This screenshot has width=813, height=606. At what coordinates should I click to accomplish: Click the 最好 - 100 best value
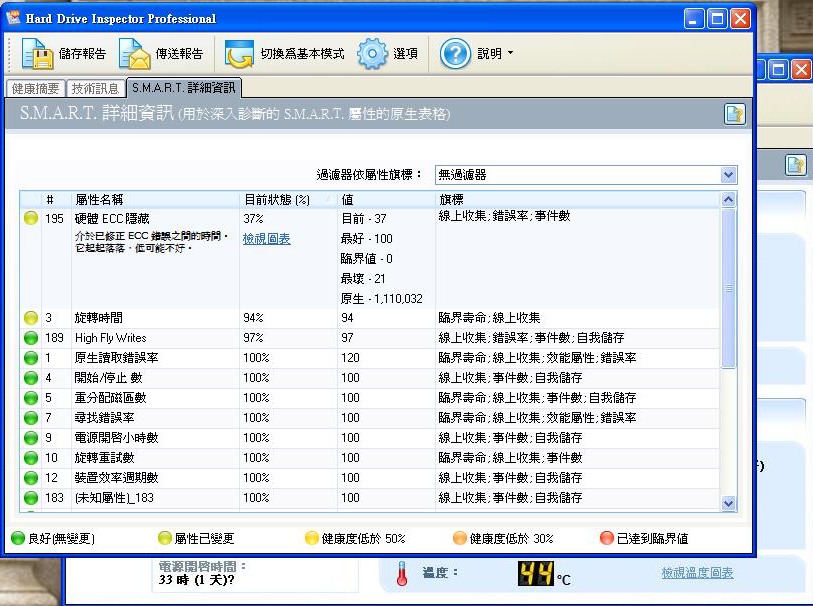367,239
